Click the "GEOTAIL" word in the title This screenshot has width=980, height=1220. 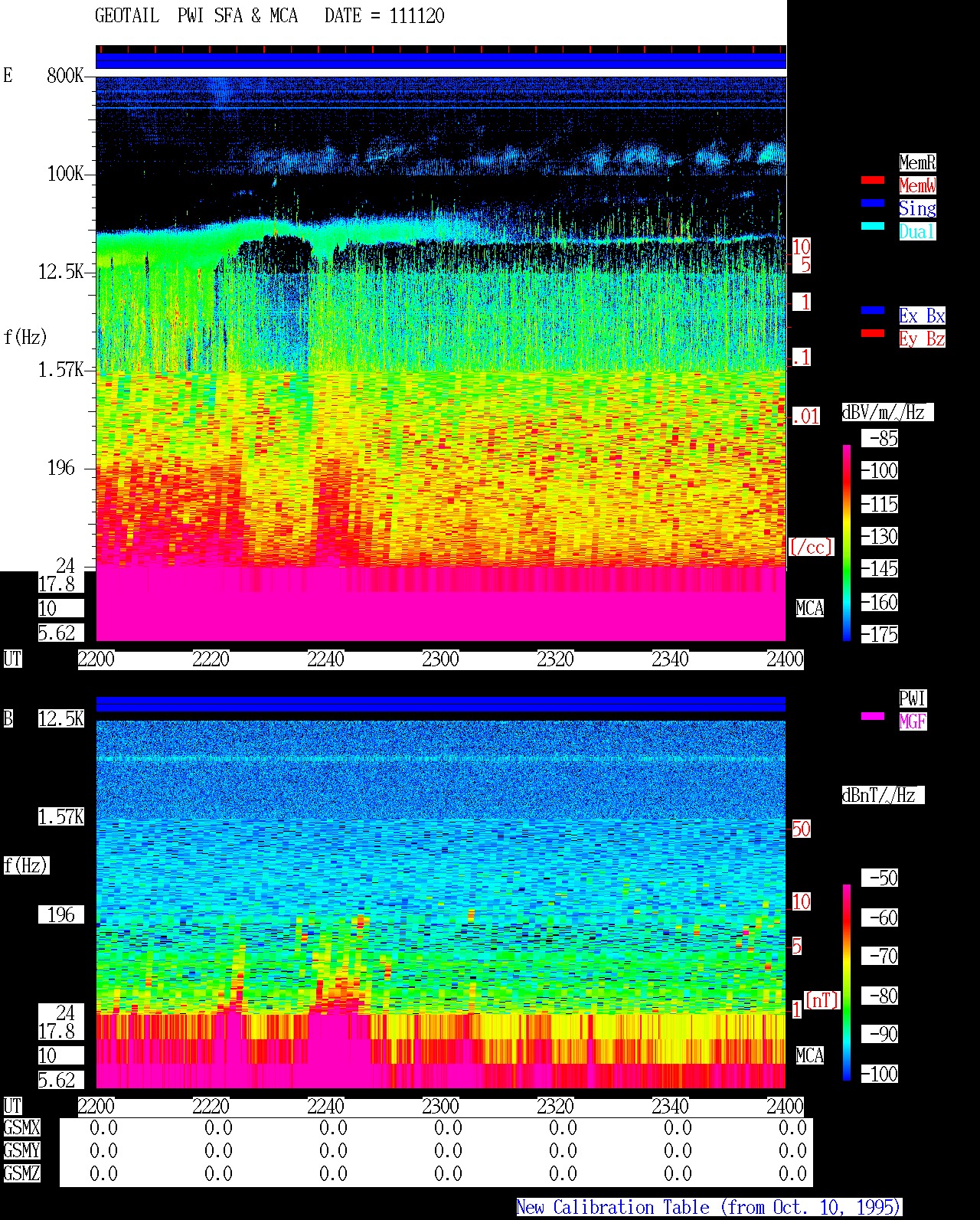[127, 16]
